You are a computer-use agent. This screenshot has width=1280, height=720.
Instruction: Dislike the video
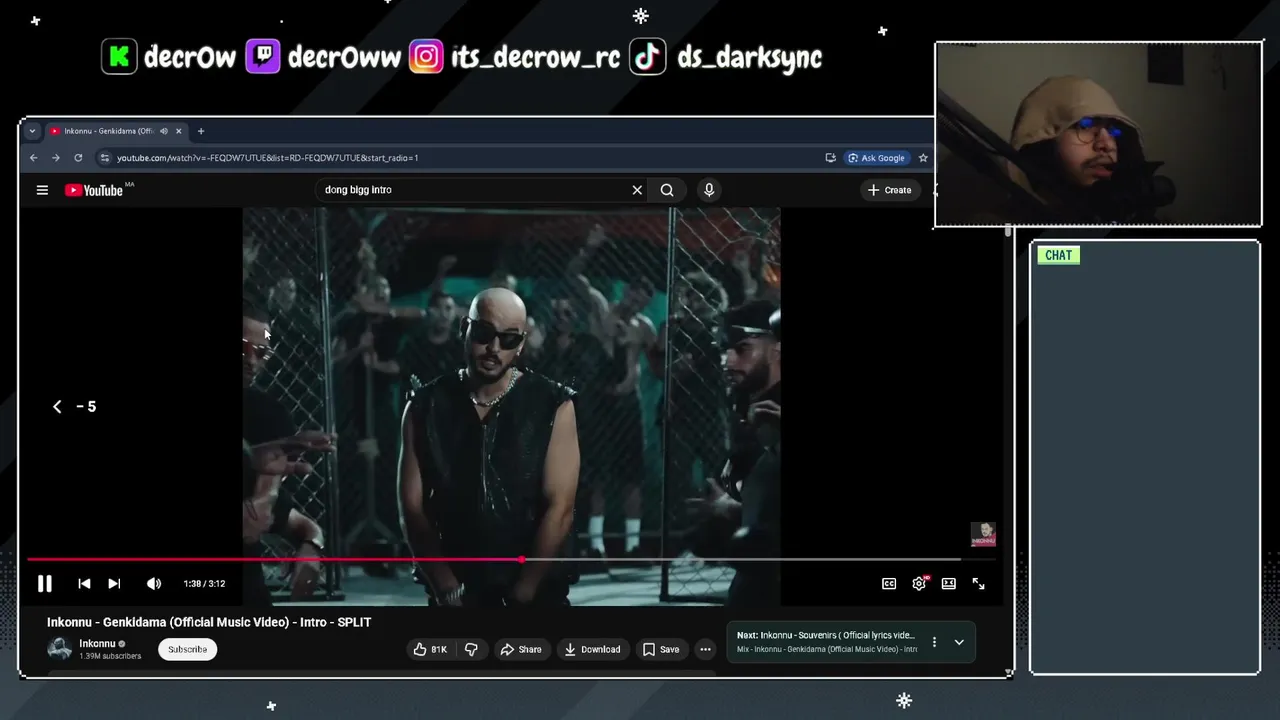471,649
